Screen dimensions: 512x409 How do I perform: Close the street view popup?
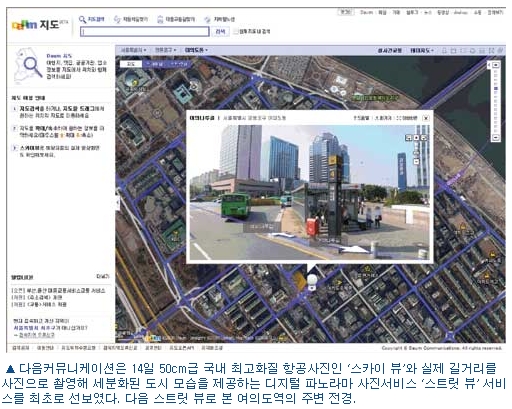426,118
